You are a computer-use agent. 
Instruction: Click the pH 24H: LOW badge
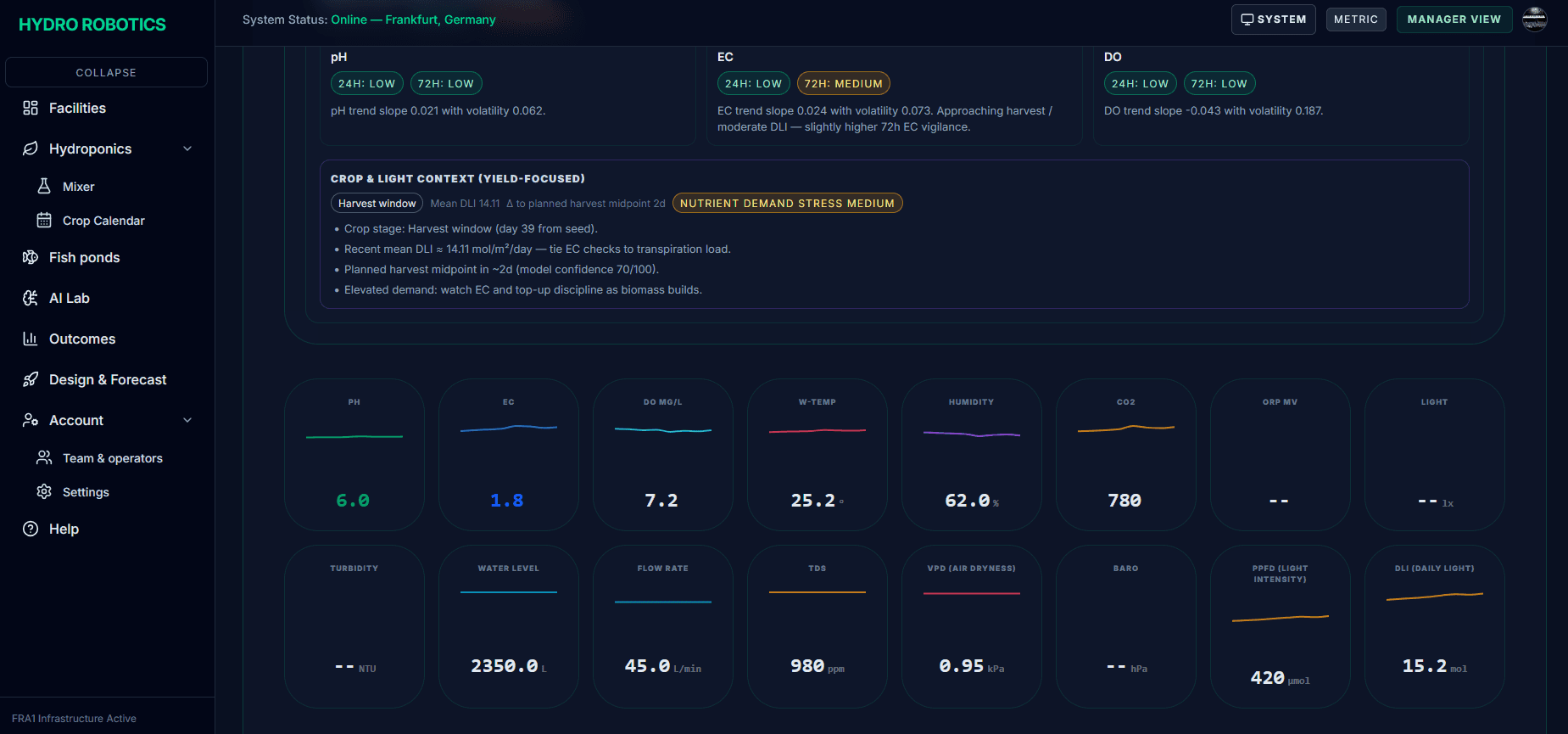366,83
